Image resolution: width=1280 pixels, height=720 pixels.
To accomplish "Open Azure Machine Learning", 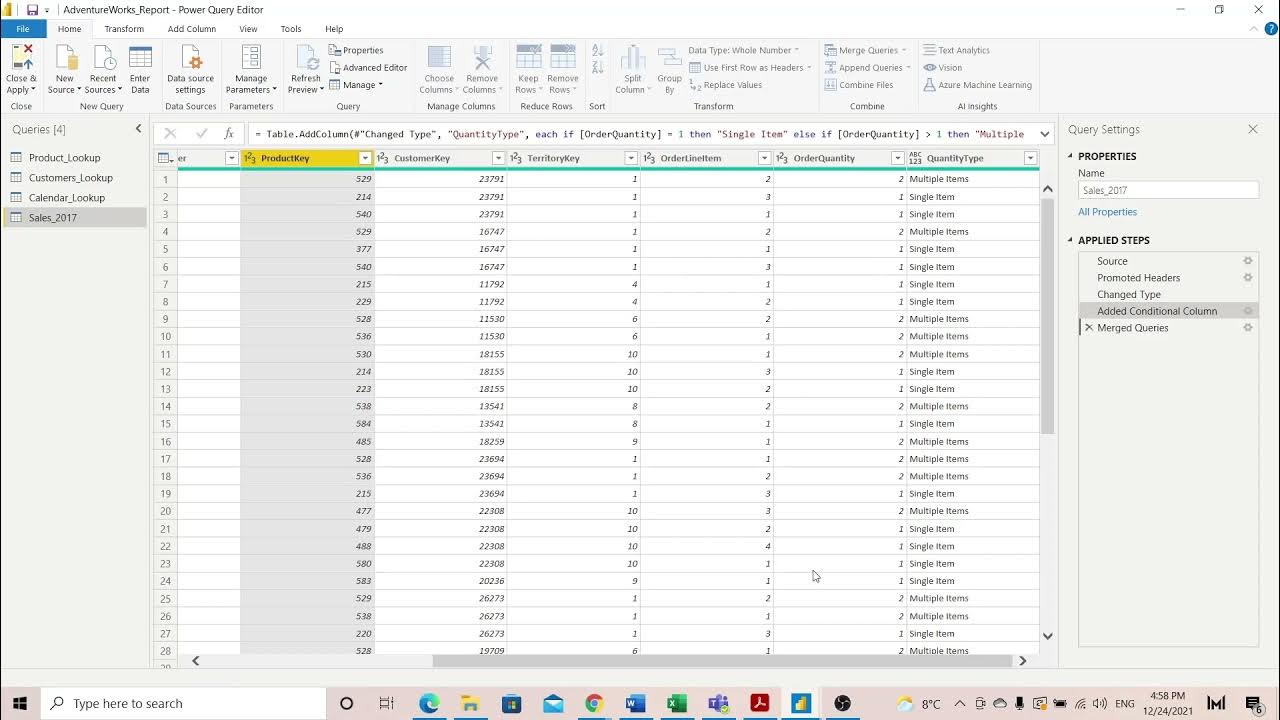I will tap(978, 85).
